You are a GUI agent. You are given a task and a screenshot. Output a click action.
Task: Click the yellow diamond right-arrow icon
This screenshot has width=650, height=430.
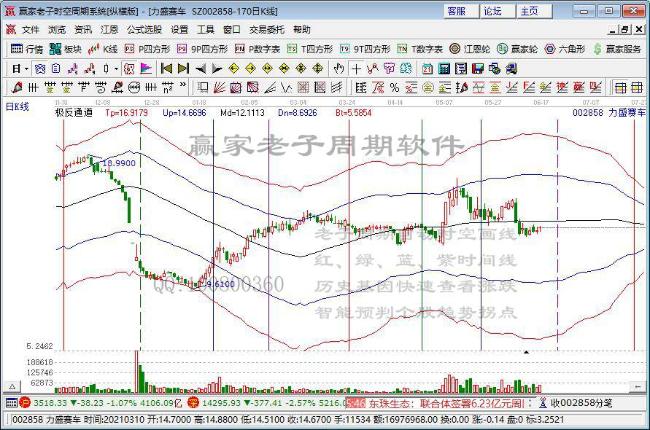250,68
